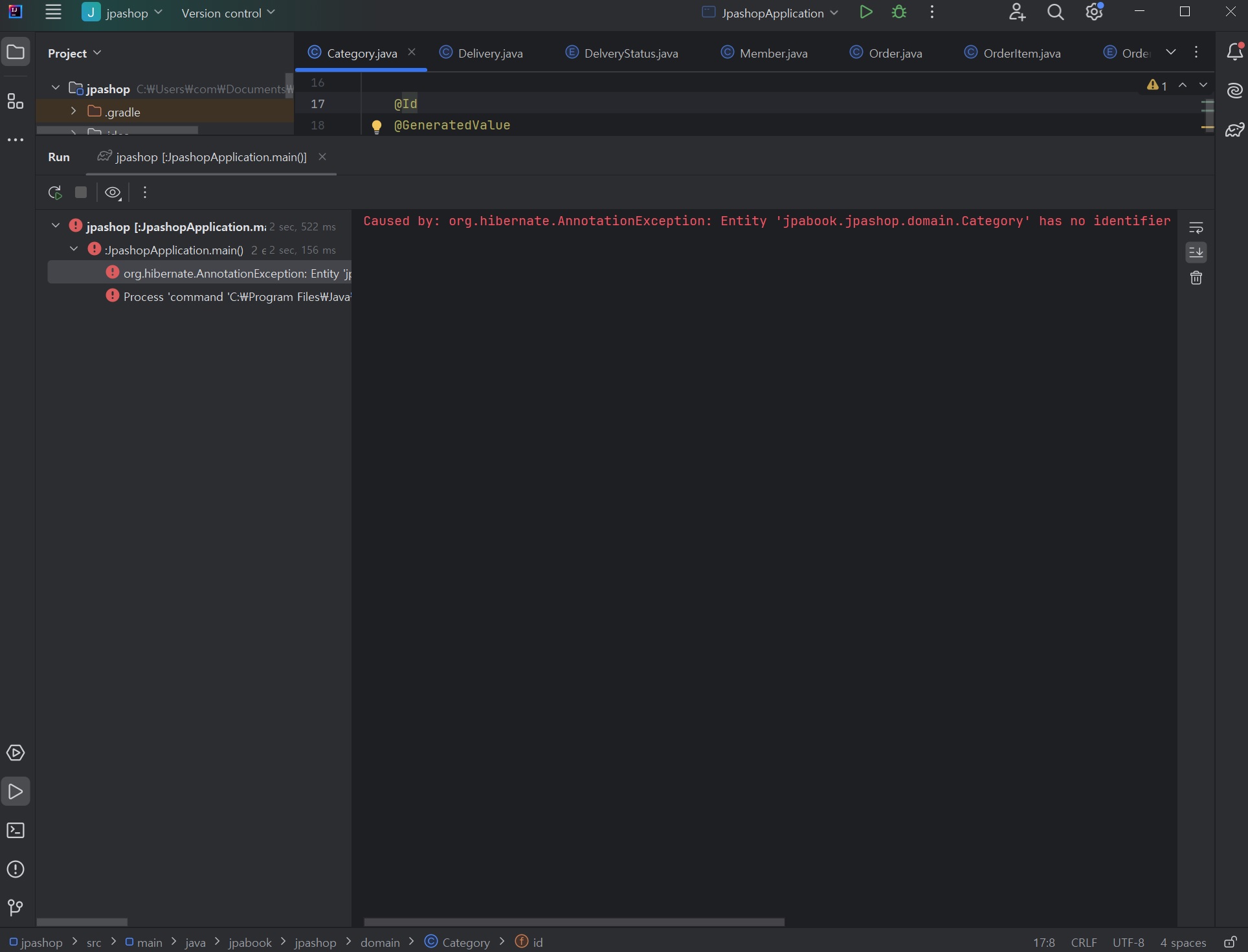Open Problems tool window icon
Viewport: 1248px width, 952px height.
(x=16, y=869)
